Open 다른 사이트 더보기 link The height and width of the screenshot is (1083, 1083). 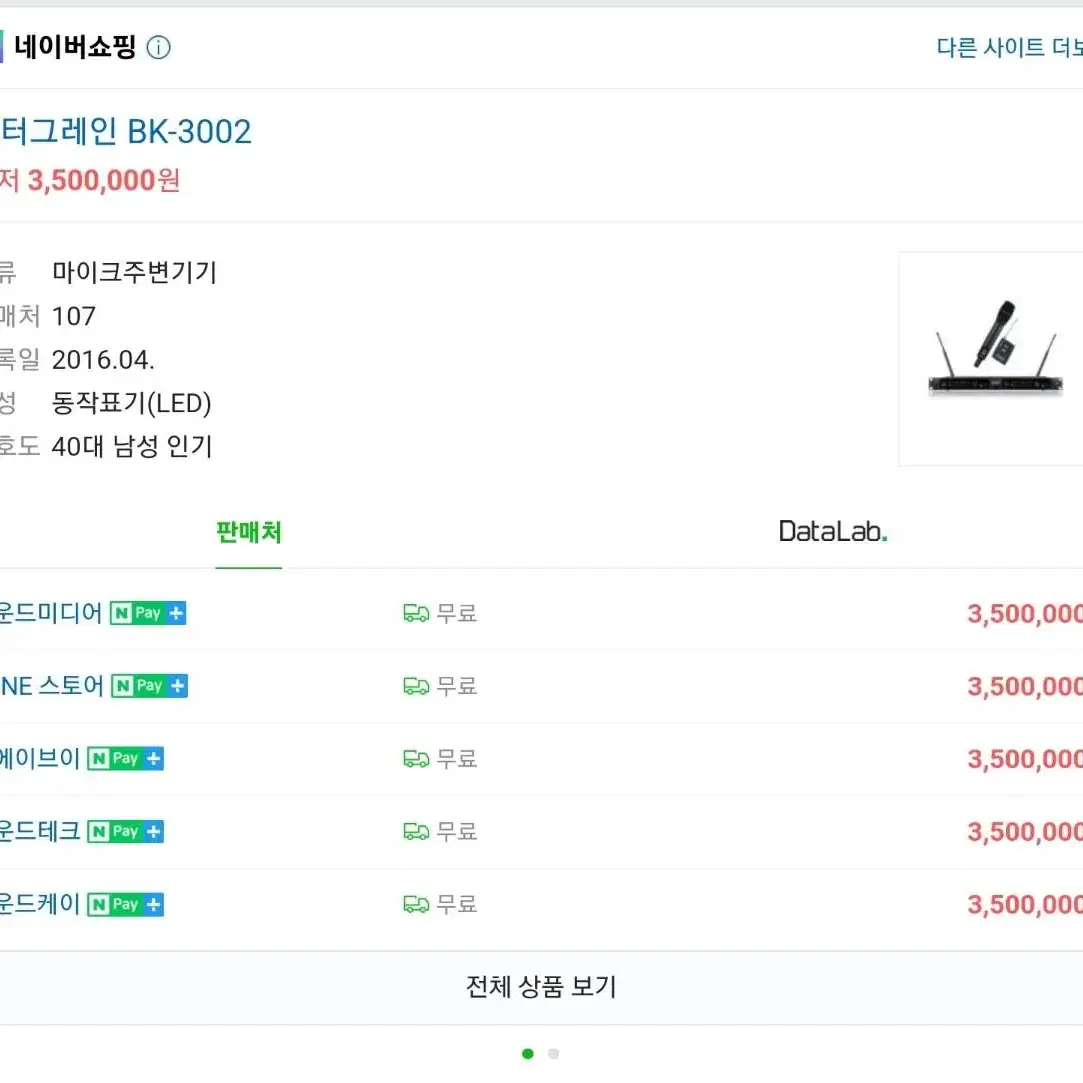[1009, 48]
